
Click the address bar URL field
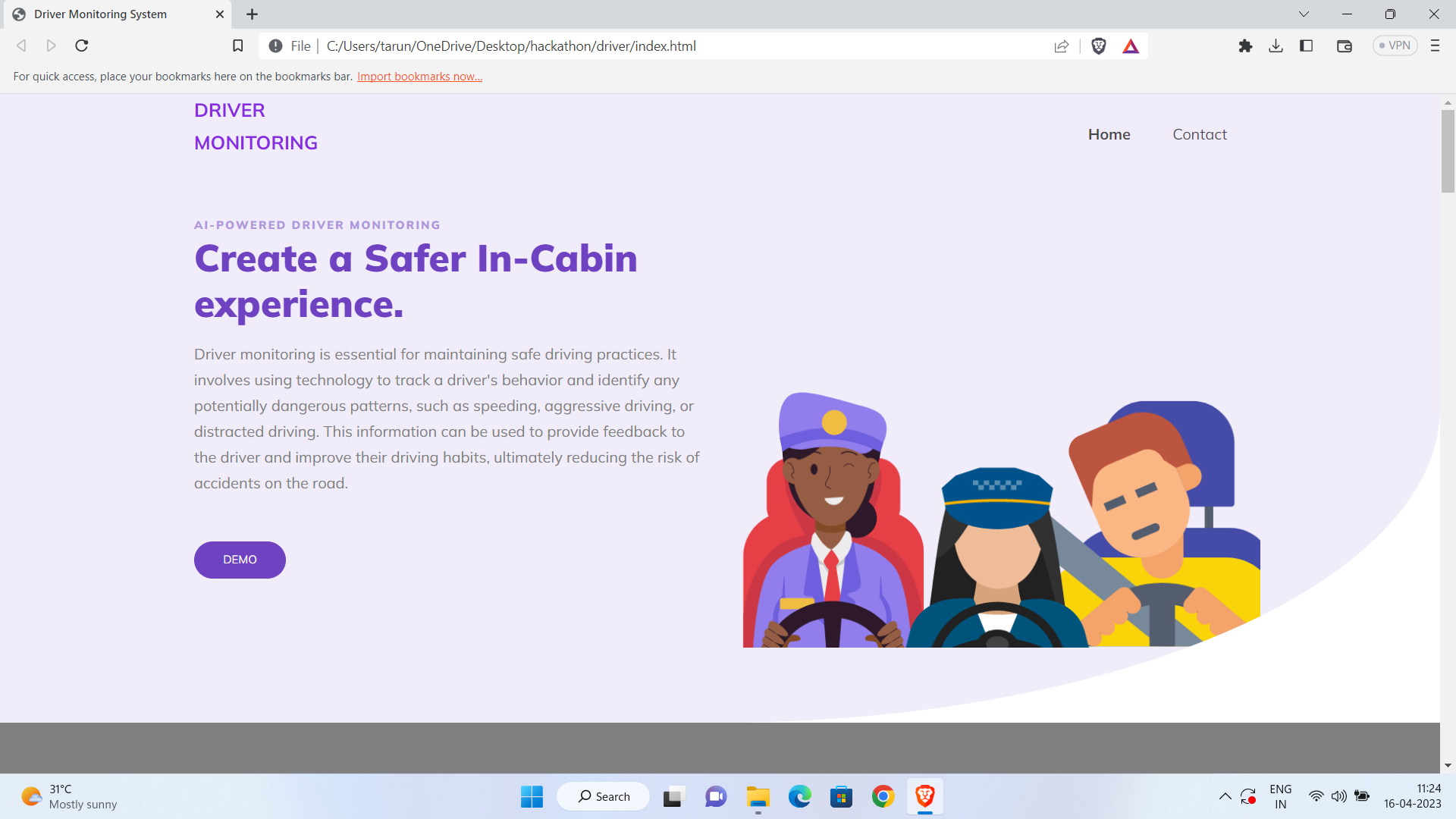tap(682, 46)
